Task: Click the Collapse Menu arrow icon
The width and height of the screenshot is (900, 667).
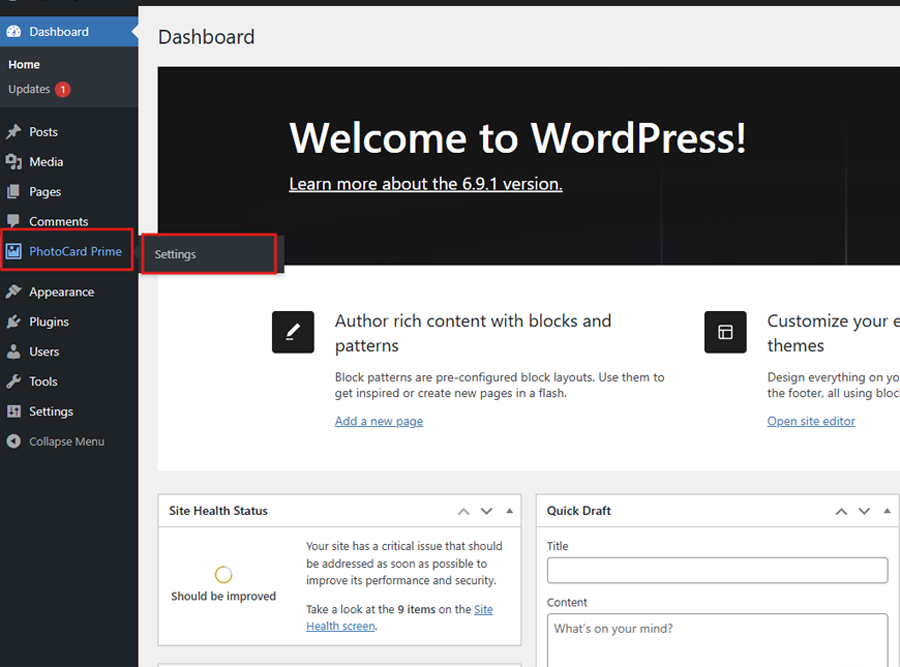Action: (14, 441)
